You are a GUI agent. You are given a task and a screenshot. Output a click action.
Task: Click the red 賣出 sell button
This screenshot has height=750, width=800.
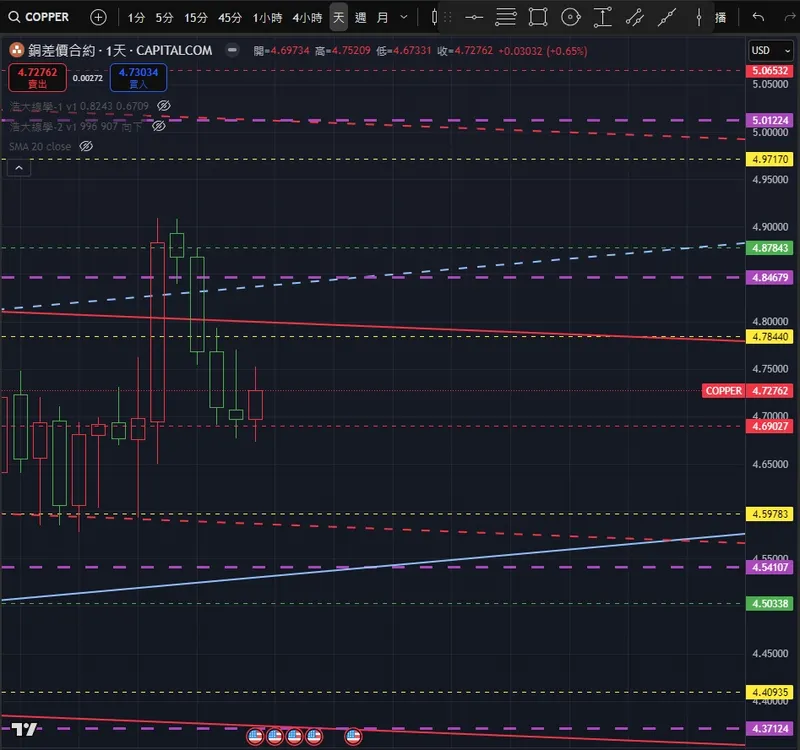tap(37, 78)
